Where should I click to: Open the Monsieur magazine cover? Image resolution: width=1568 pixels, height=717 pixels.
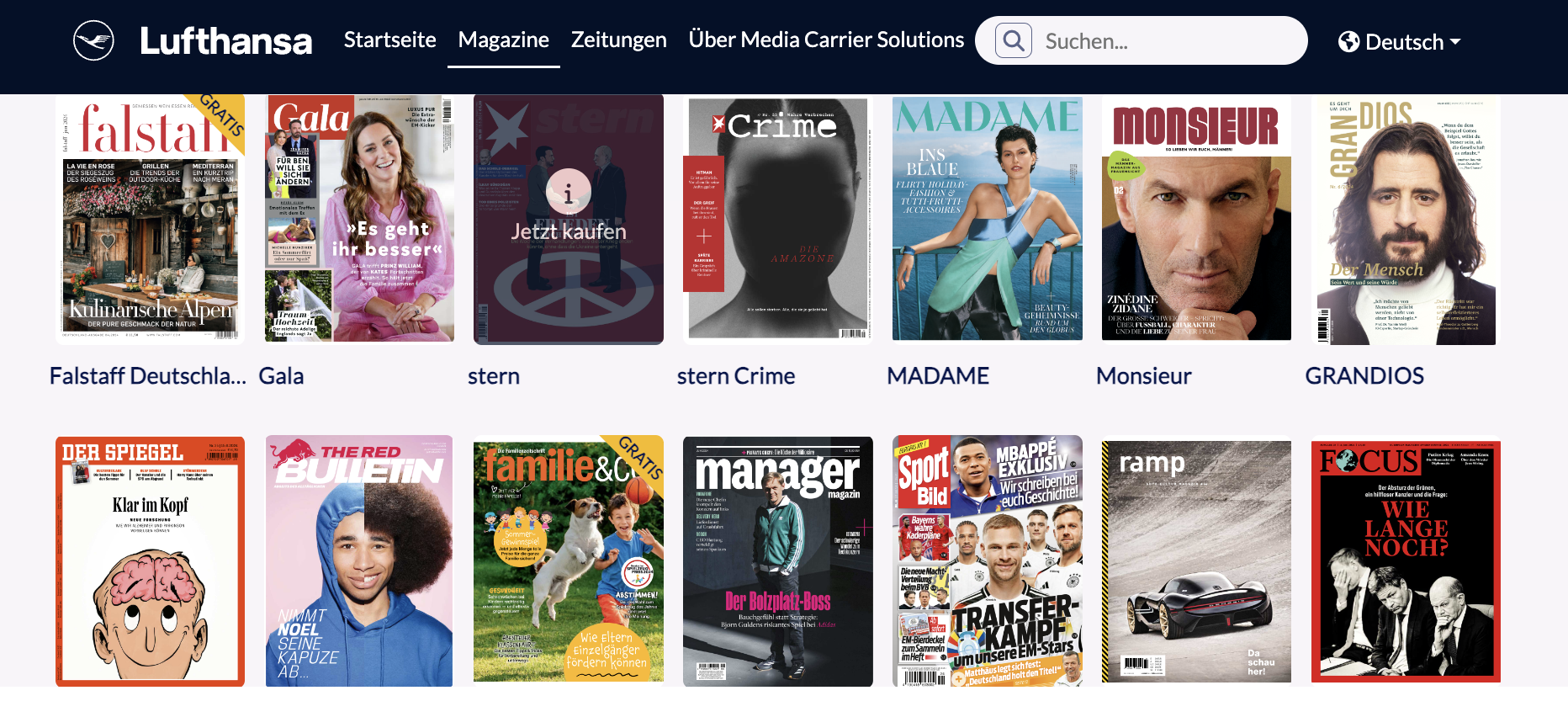pyautogui.click(x=1196, y=219)
